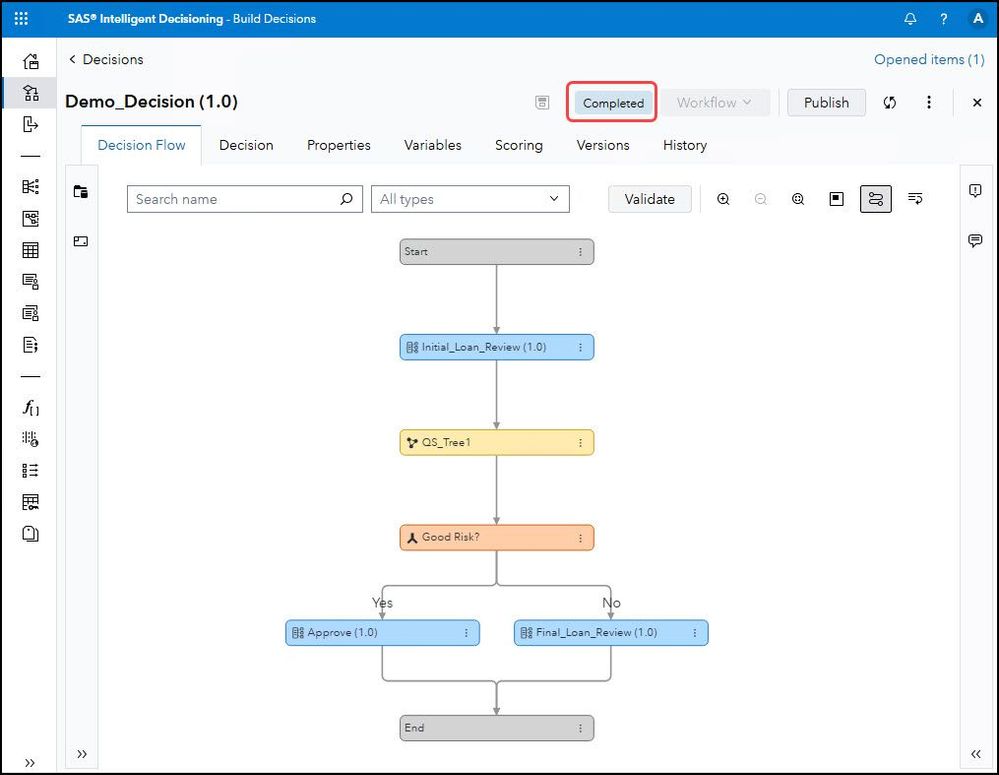Open Good Risk? node options menu
This screenshot has height=775, width=999.
pos(580,538)
